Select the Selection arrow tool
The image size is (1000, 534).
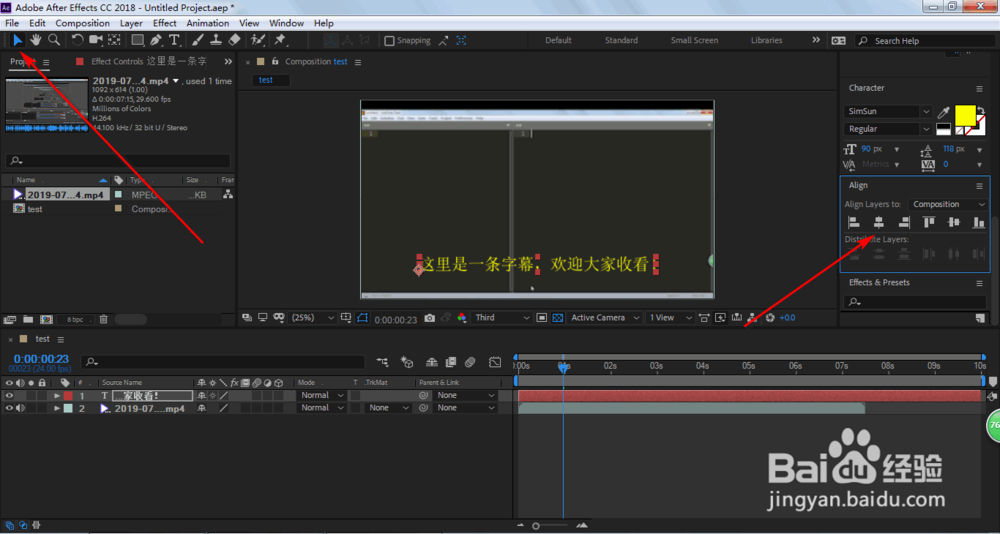click(x=18, y=40)
